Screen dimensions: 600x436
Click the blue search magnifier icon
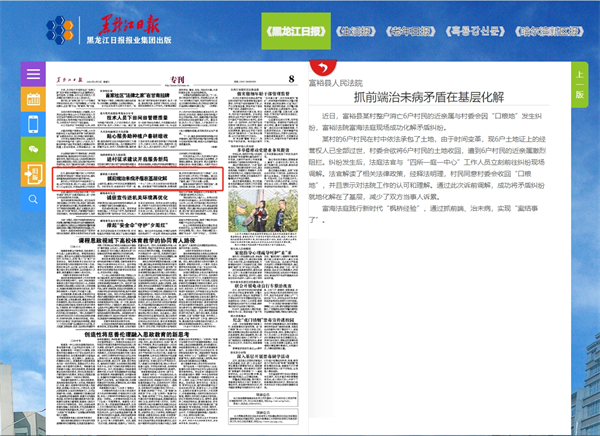click(34, 200)
